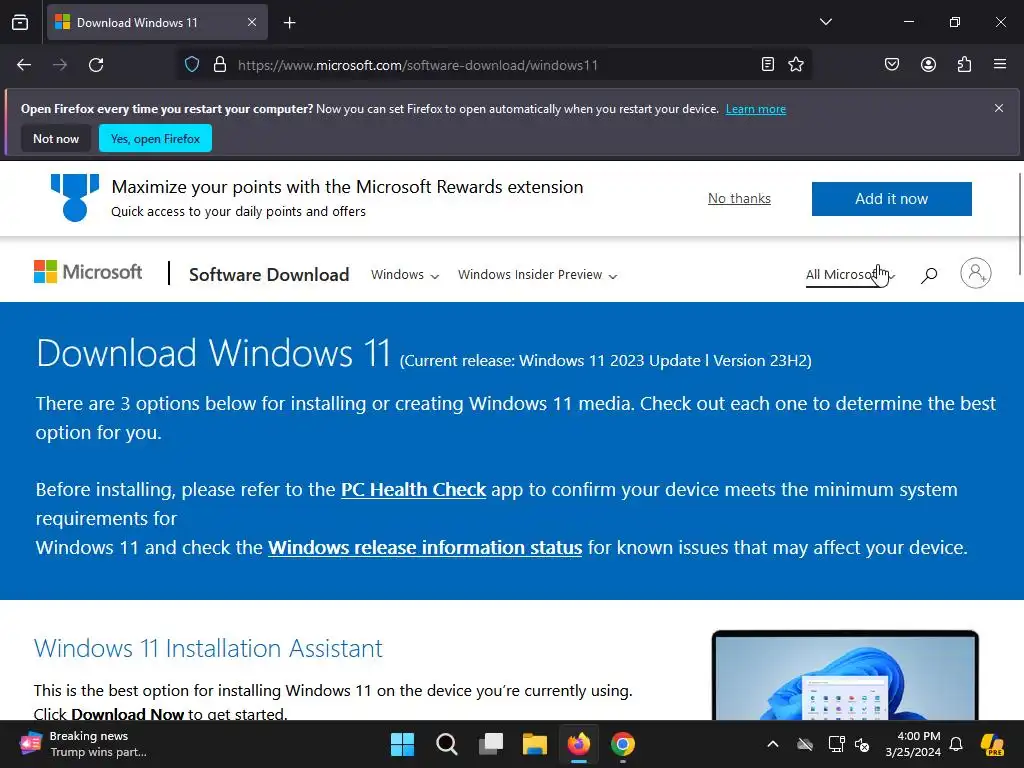1024x768 pixels.
Task: Expand Windows Insider Preview dropdown
Action: click(x=537, y=275)
